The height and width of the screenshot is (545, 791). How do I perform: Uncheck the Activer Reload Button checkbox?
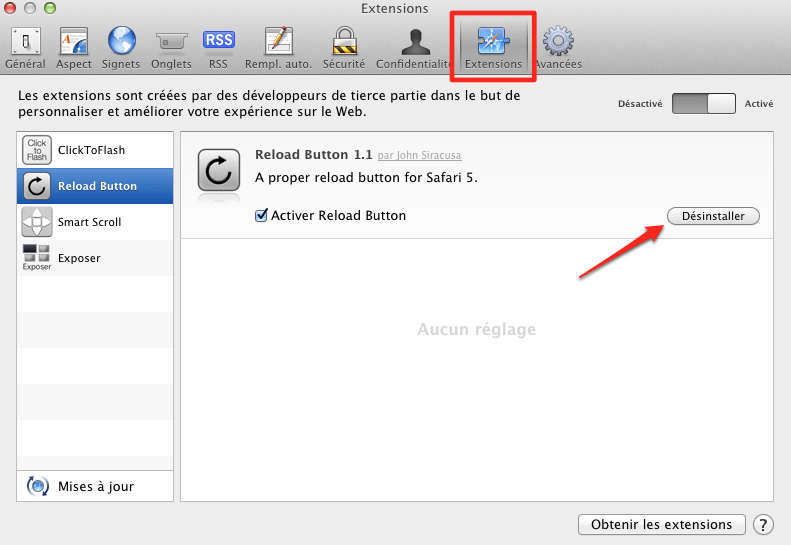coord(261,215)
